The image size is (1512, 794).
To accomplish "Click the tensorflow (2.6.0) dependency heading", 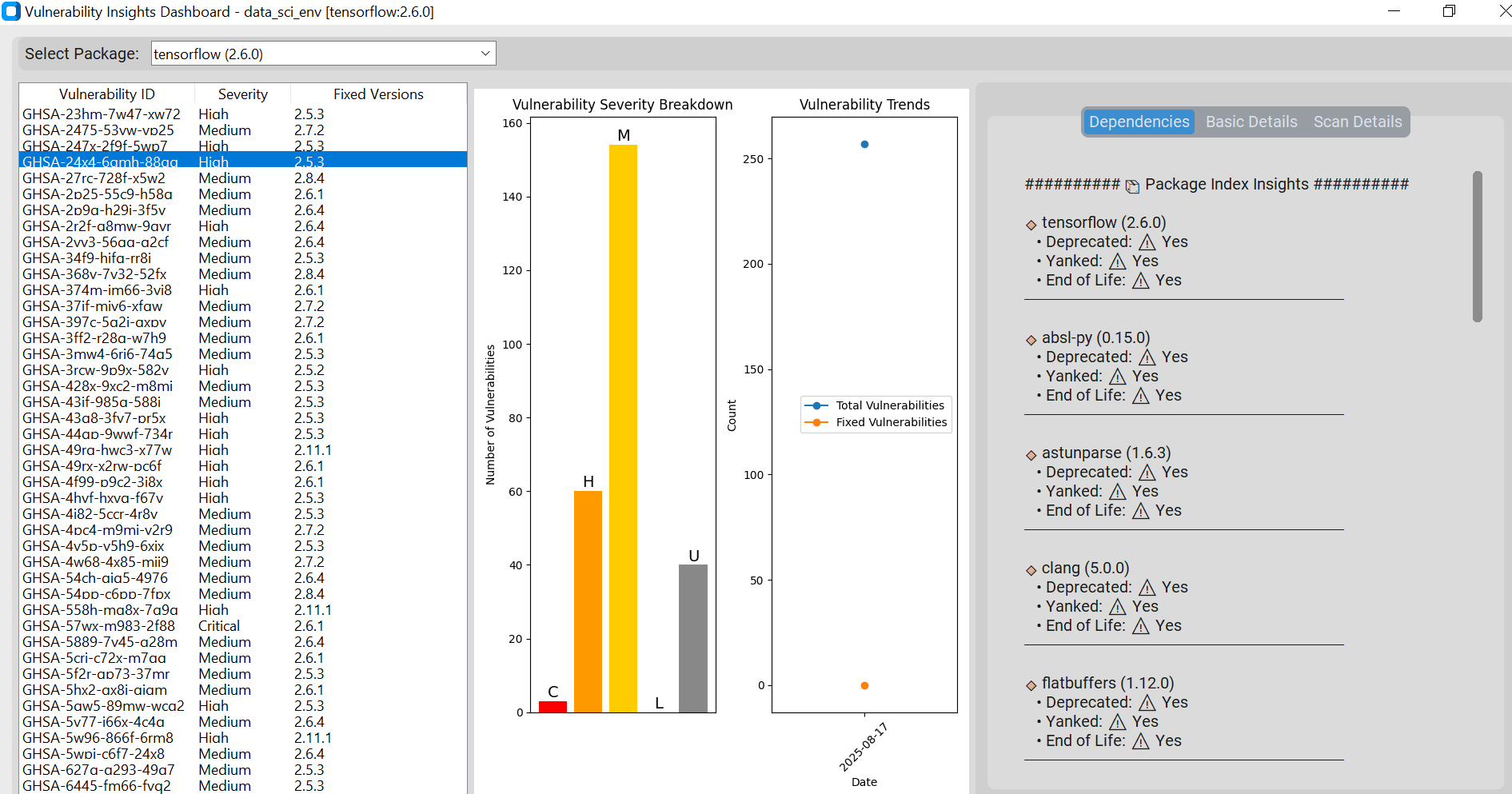I will 1103,222.
